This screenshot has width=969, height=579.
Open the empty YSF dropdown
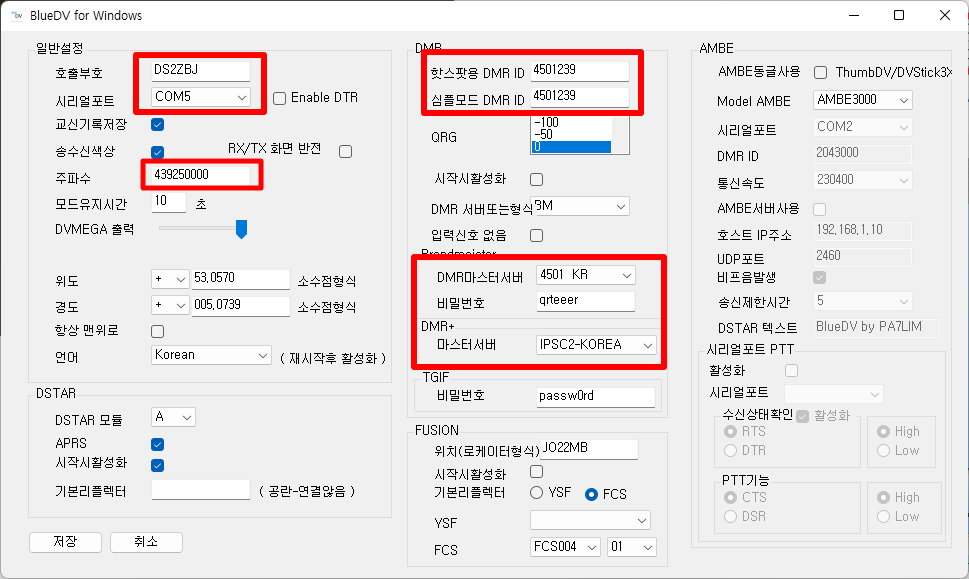590,521
